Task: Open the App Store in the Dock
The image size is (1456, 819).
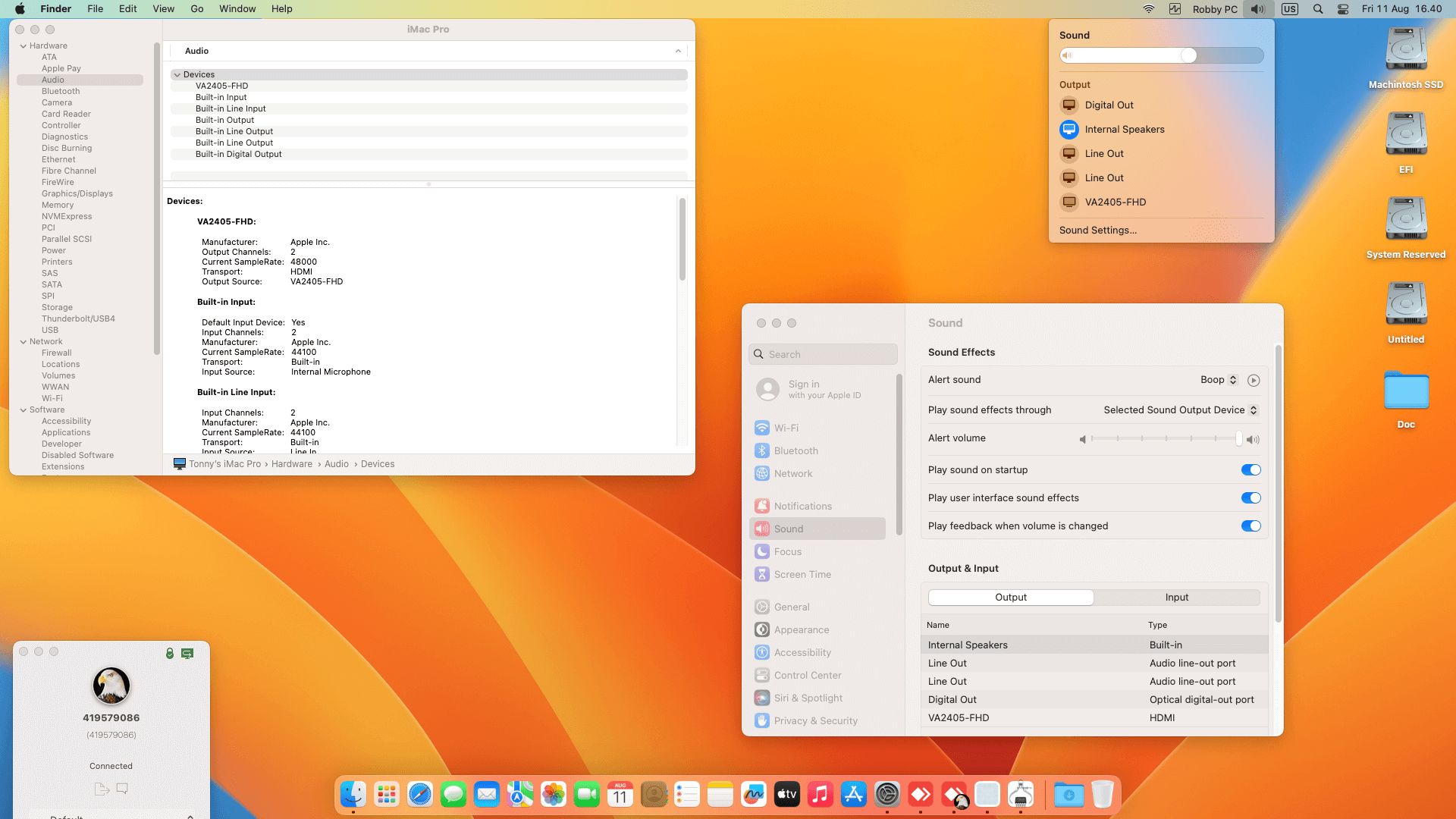Action: pyautogui.click(x=854, y=794)
